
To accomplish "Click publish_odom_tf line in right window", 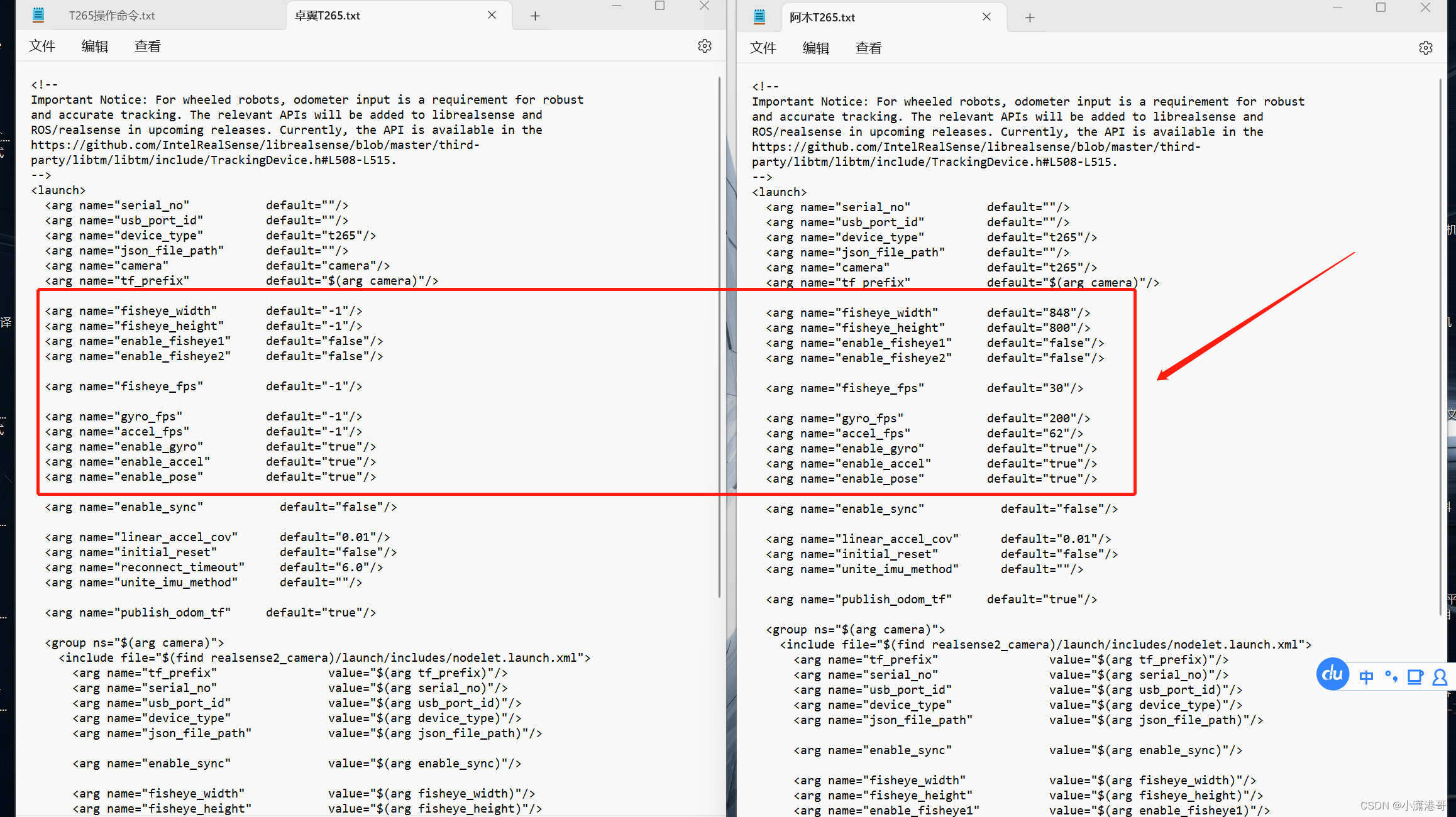I will point(931,599).
